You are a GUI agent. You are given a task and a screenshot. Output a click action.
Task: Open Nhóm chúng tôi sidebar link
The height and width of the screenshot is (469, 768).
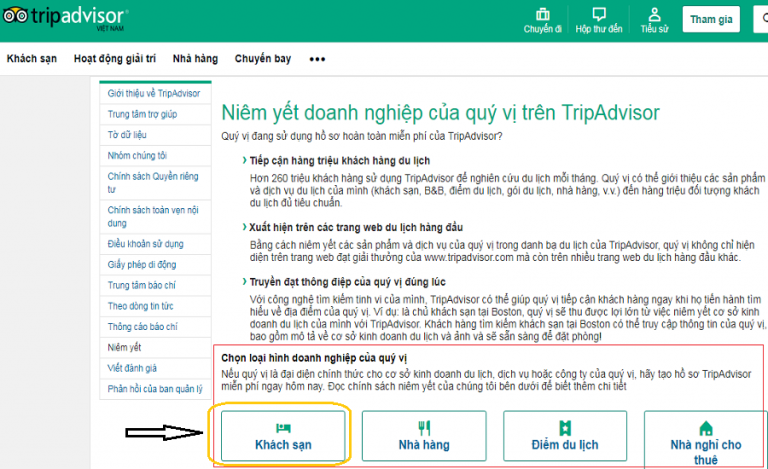click(137, 156)
